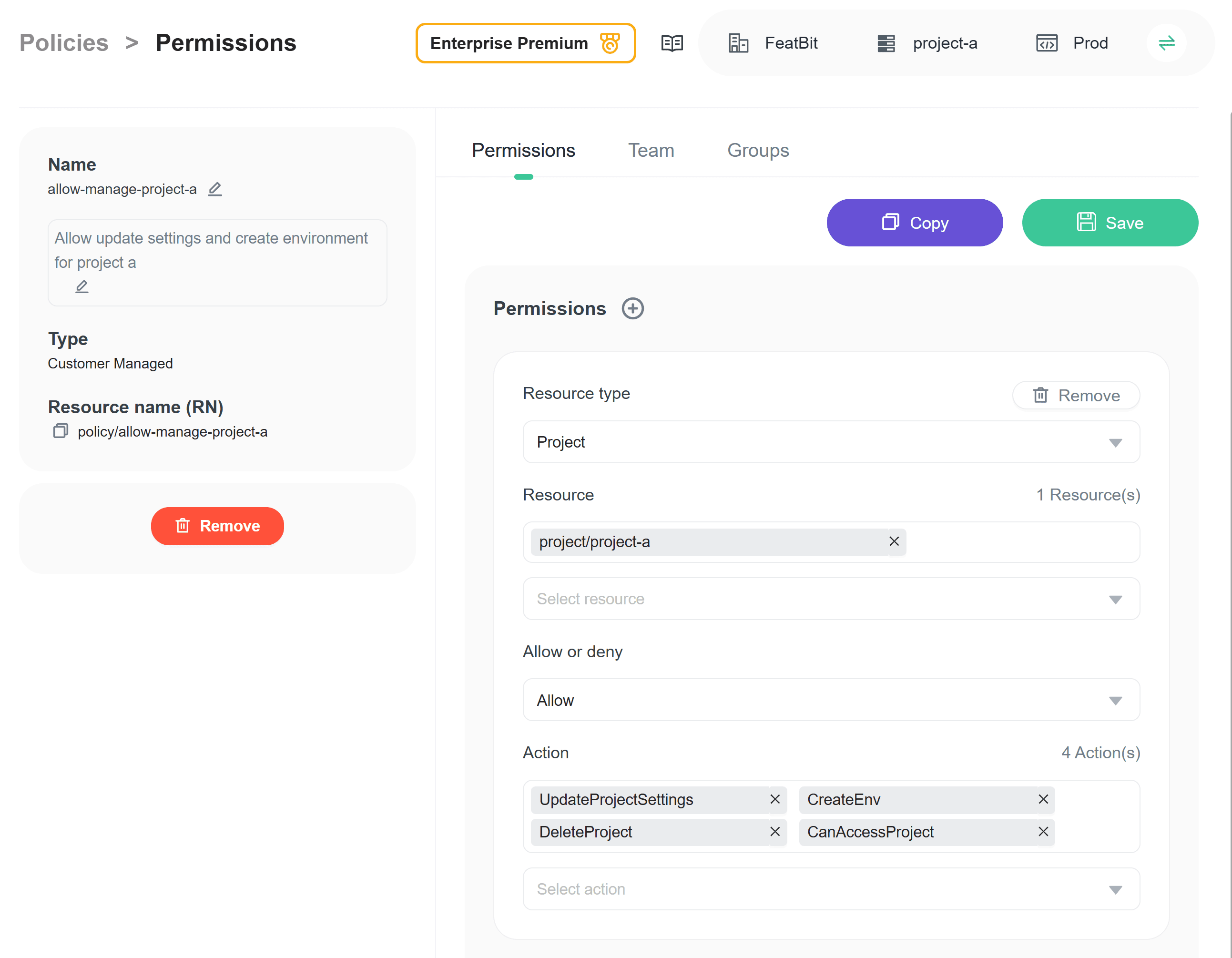Open the Allow or deny dropdown
The image size is (1232, 958).
pyautogui.click(x=831, y=700)
